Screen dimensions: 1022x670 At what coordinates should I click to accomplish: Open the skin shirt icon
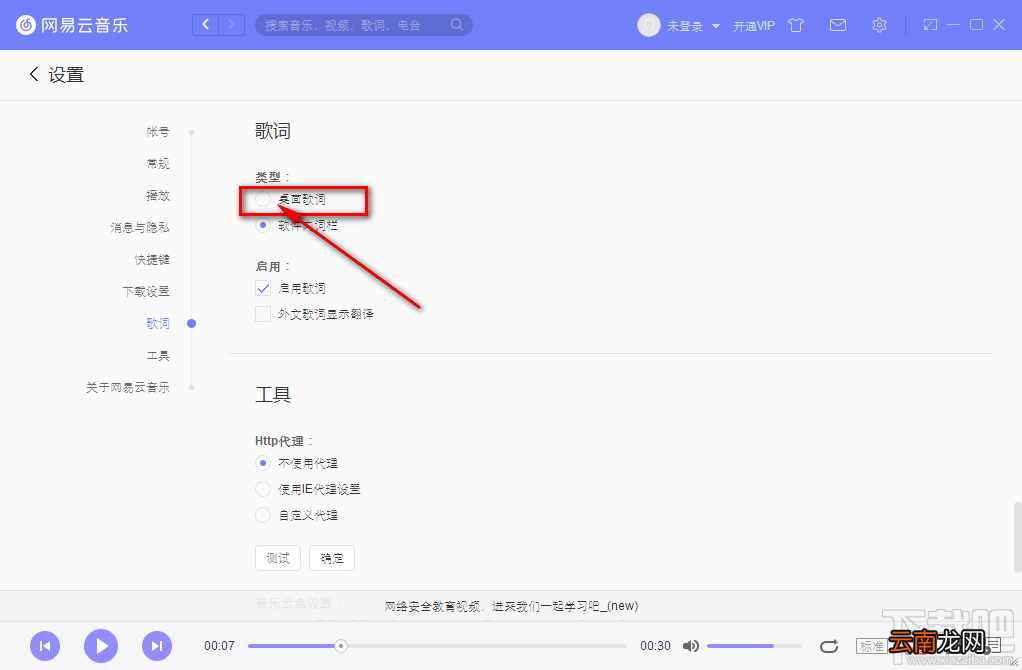796,25
